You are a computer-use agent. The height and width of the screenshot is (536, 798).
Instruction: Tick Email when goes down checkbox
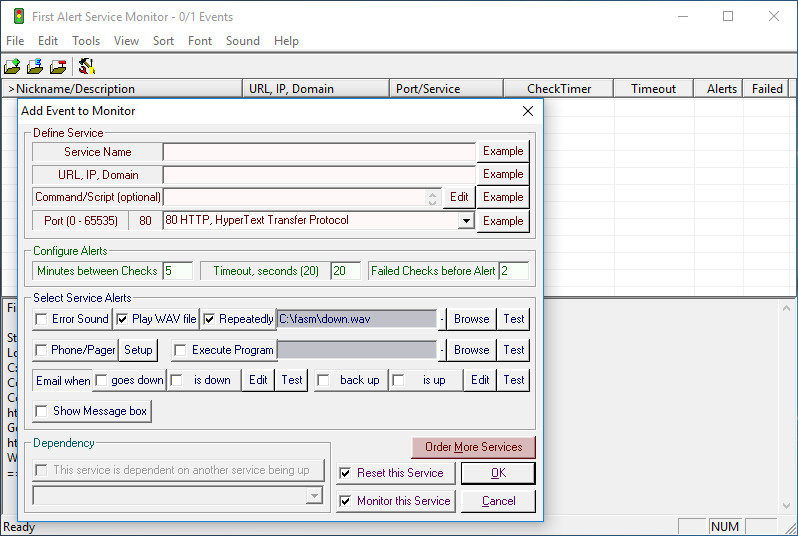(x=101, y=380)
